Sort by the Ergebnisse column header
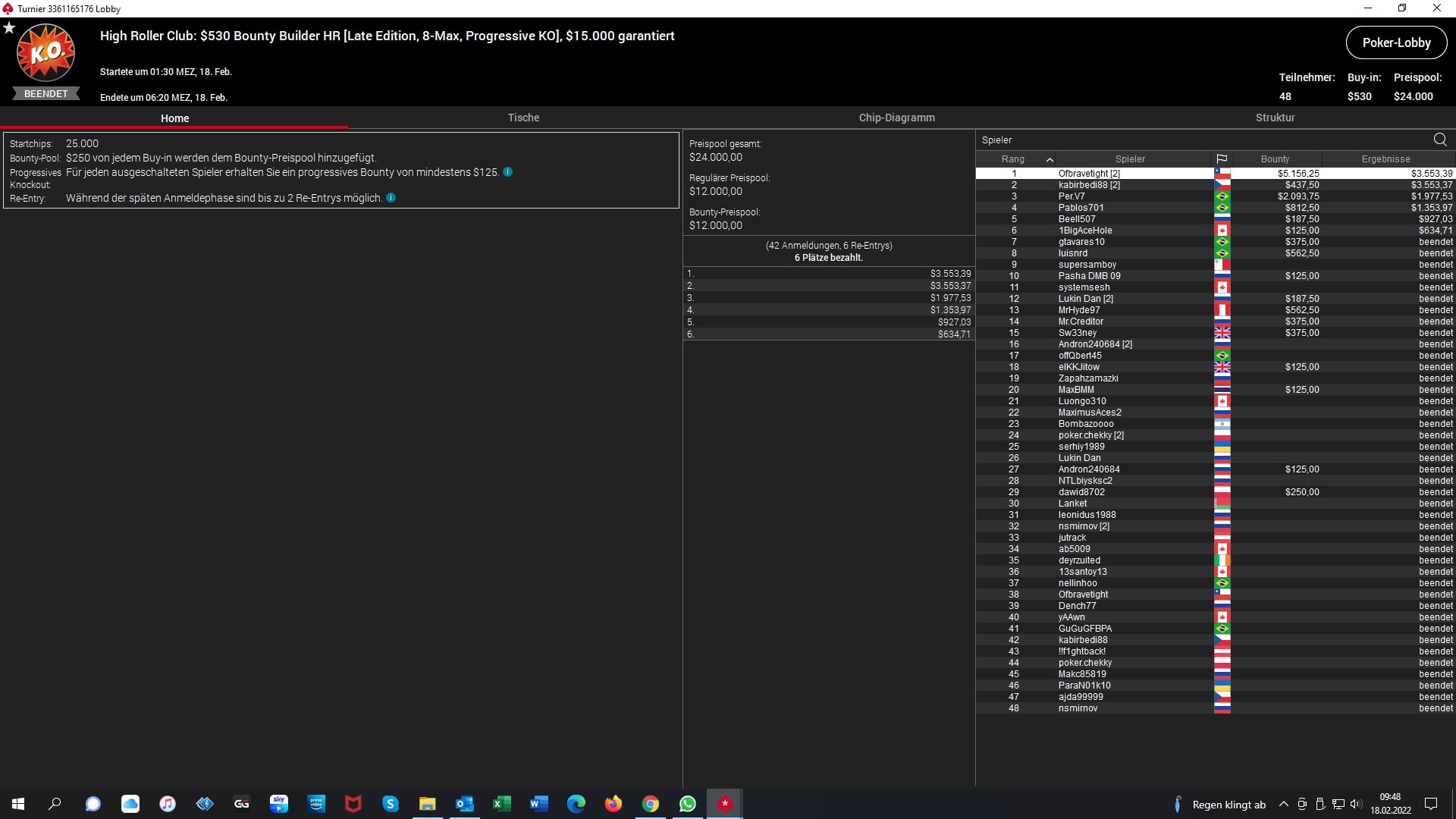The width and height of the screenshot is (1456, 819). point(1385,159)
